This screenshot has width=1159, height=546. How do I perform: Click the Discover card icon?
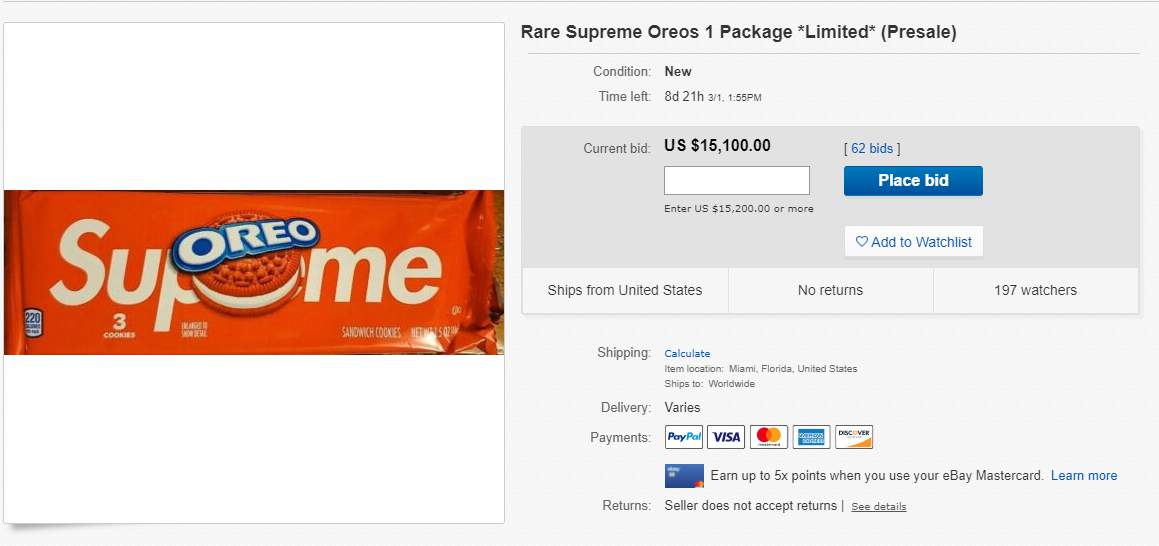coord(854,437)
